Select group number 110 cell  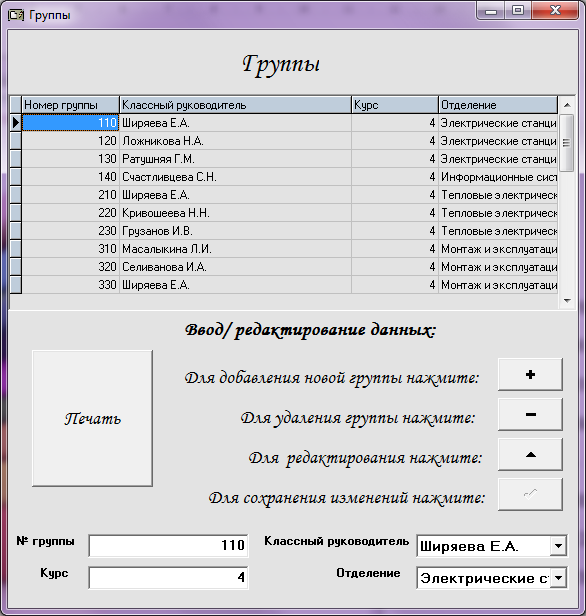70,123
